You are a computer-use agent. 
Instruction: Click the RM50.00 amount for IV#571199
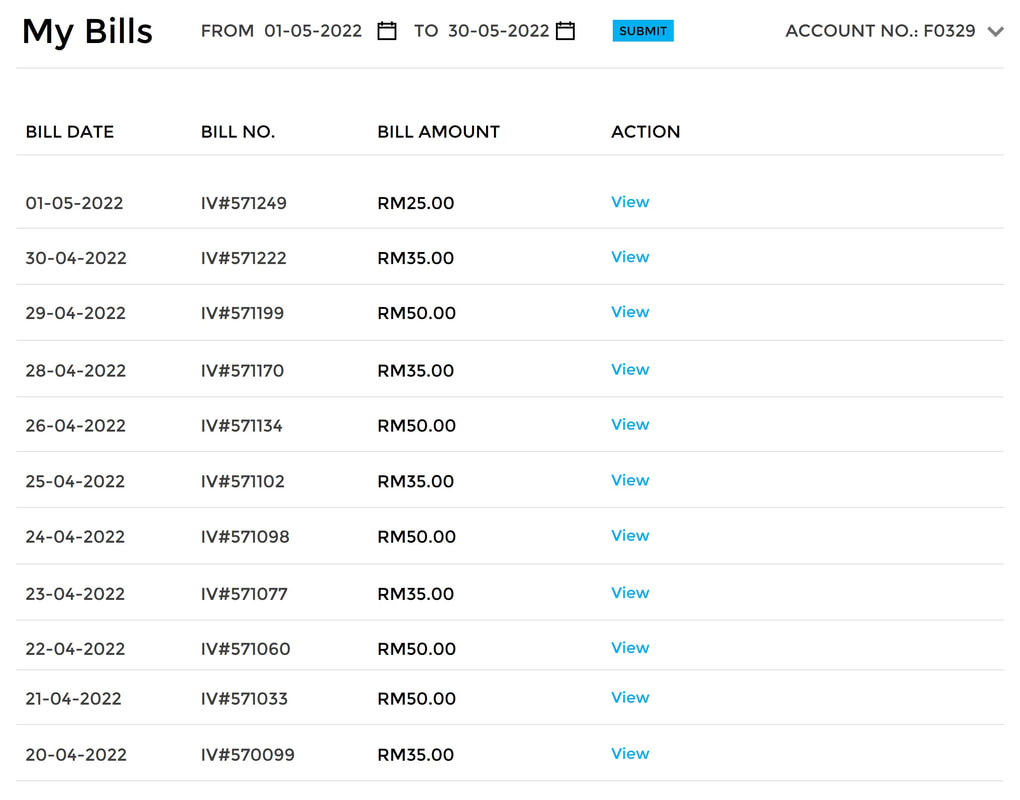416,313
